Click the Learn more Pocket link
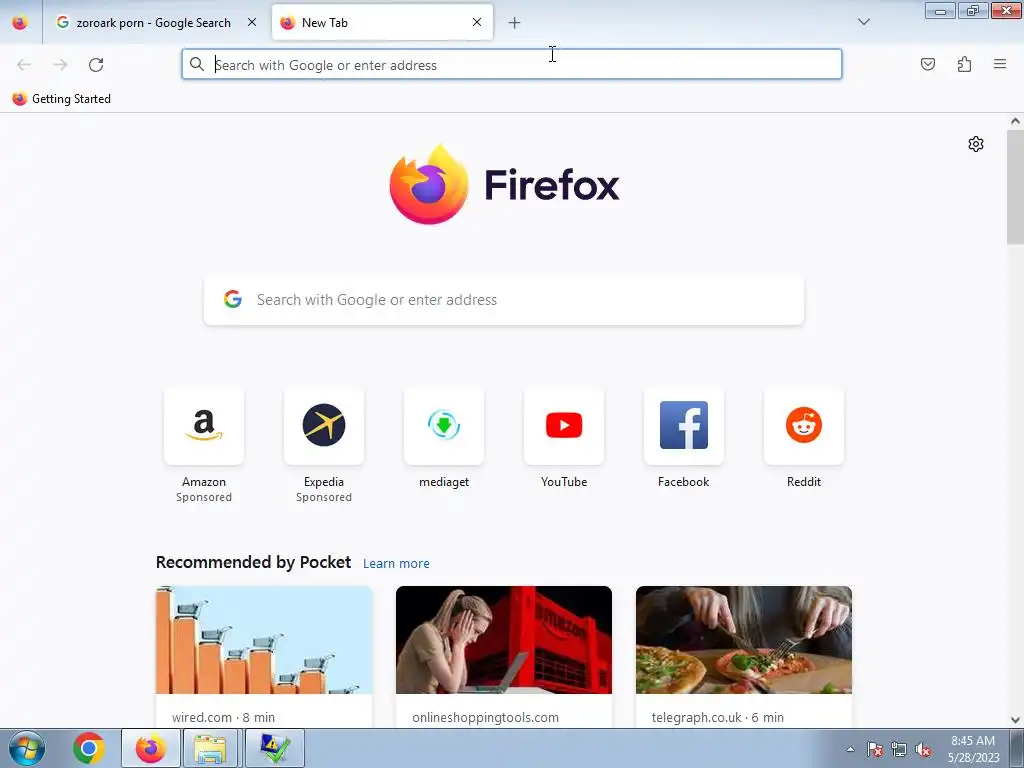The image size is (1024, 768). tap(396, 564)
